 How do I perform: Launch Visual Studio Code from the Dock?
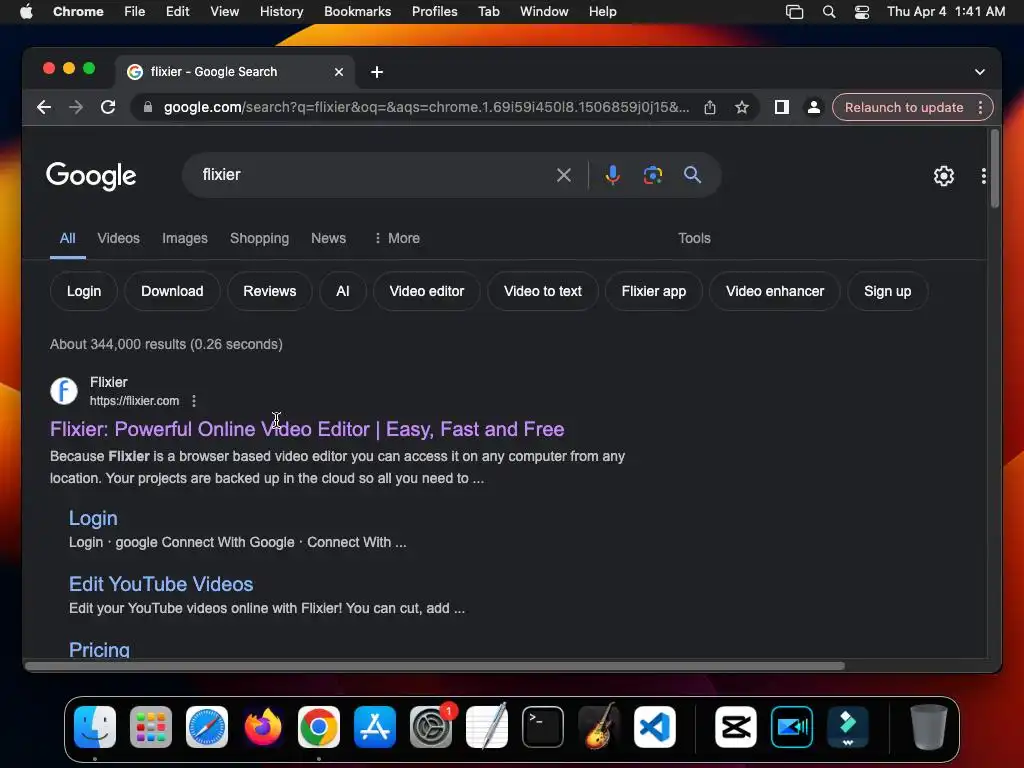[654, 726]
